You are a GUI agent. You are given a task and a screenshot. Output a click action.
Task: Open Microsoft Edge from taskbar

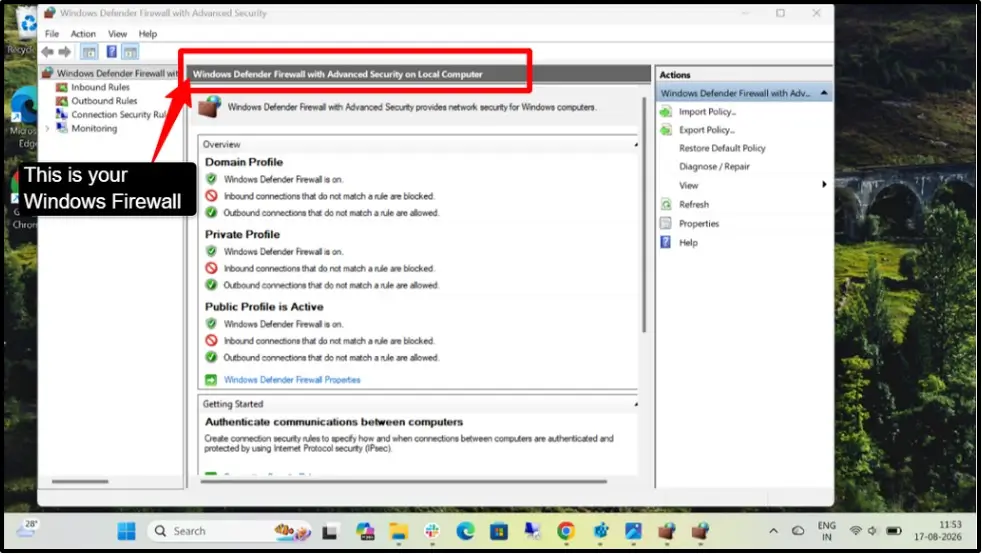pos(465,531)
